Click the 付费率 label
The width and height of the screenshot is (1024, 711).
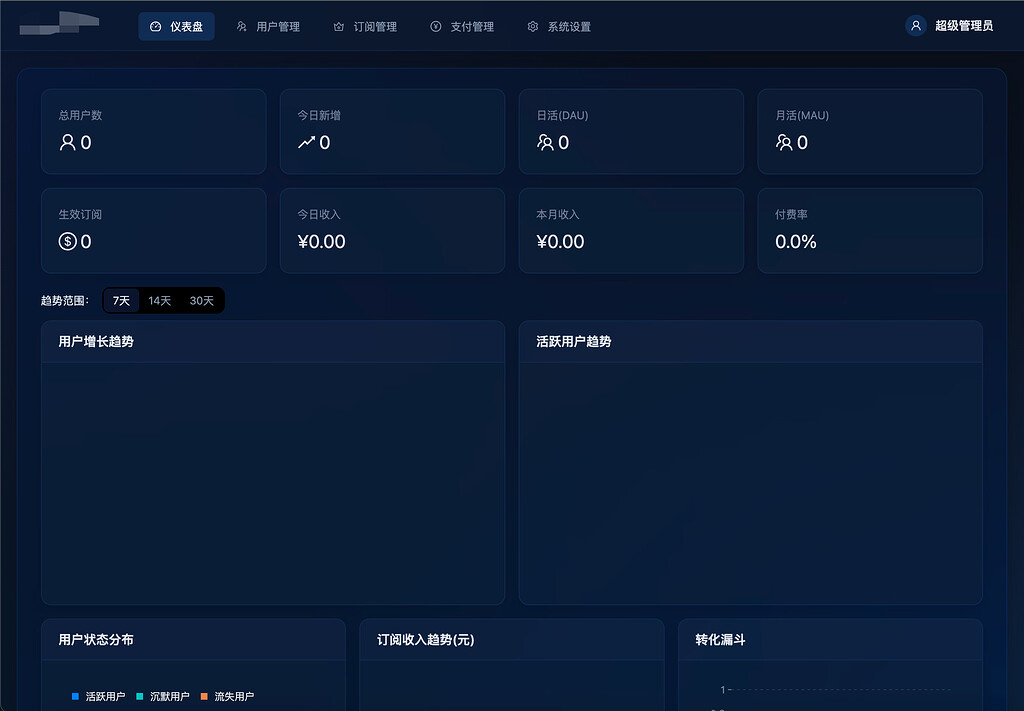[x=792, y=214]
